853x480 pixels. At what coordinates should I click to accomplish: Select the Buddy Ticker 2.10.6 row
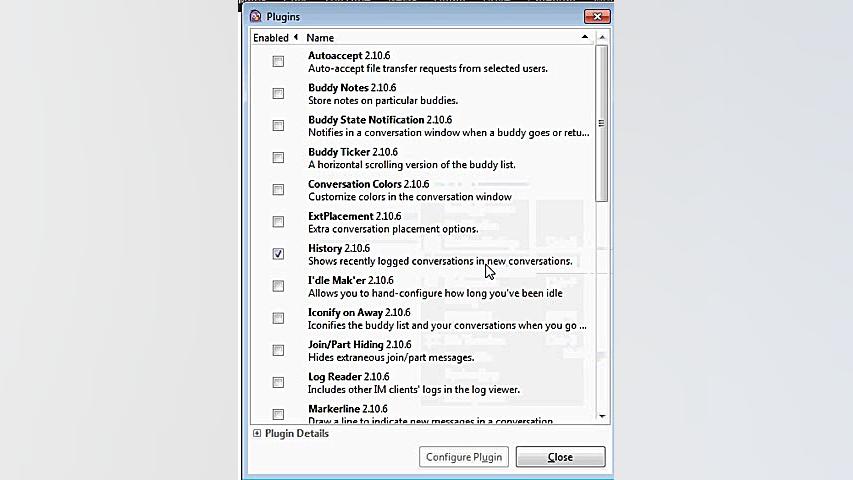point(423,158)
